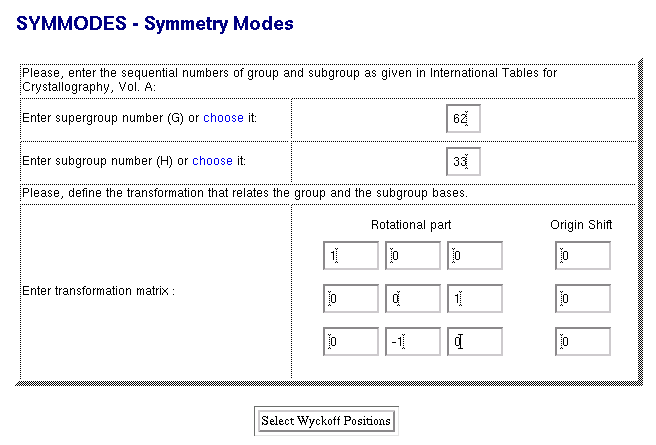The image size is (656, 445).
Task: Click rotational matrix row 3, column 3 field
Action: tap(474, 342)
